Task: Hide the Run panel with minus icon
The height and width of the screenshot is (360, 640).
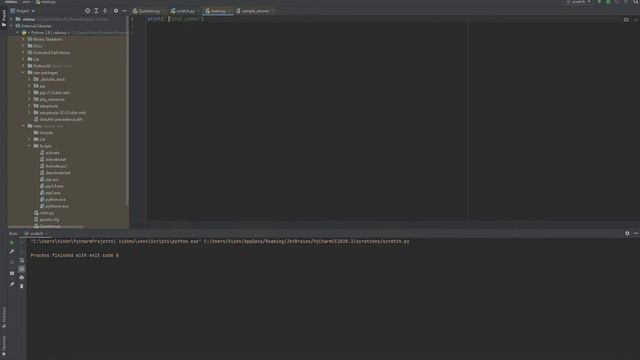Action: (x=636, y=233)
